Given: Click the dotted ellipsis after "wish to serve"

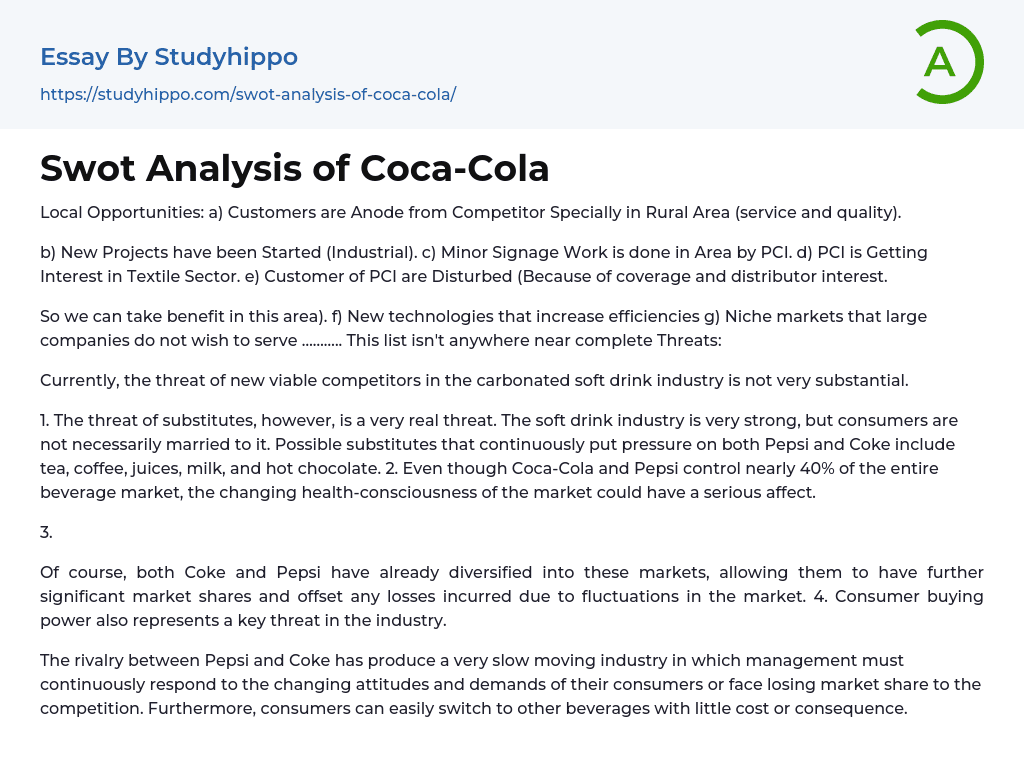Looking at the screenshot, I should pyautogui.click(x=321, y=340).
